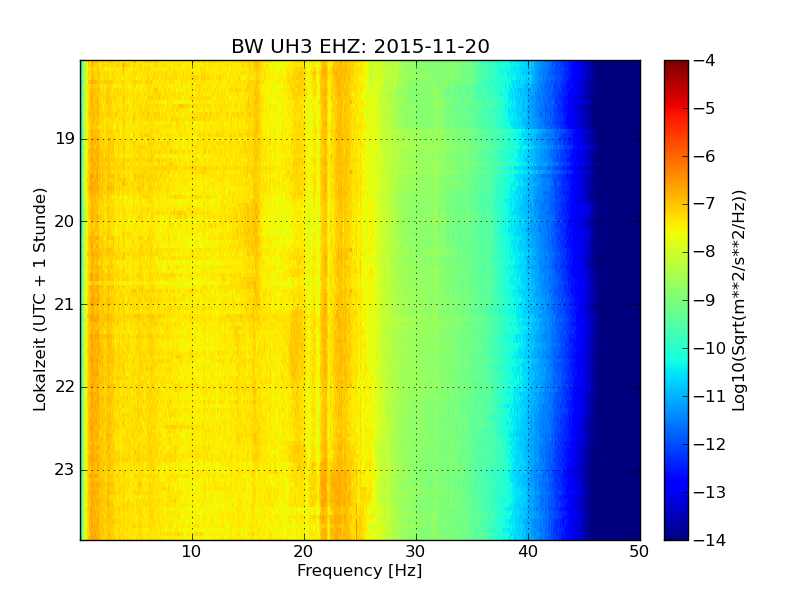Click the x-axis tick label 10
The width and height of the screenshot is (800, 600).
tap(192, 552)
